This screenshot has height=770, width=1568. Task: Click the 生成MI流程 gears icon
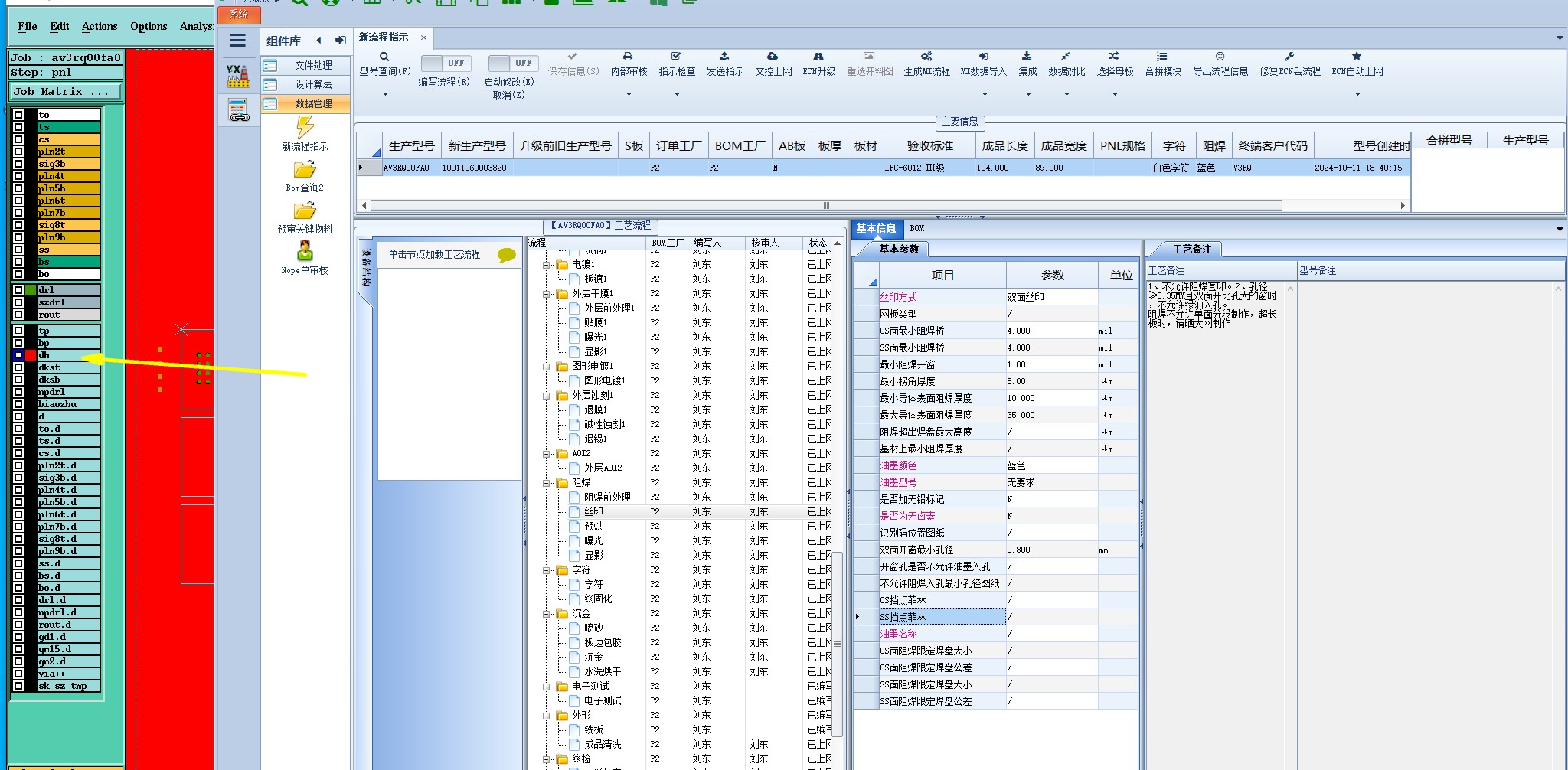926,57
